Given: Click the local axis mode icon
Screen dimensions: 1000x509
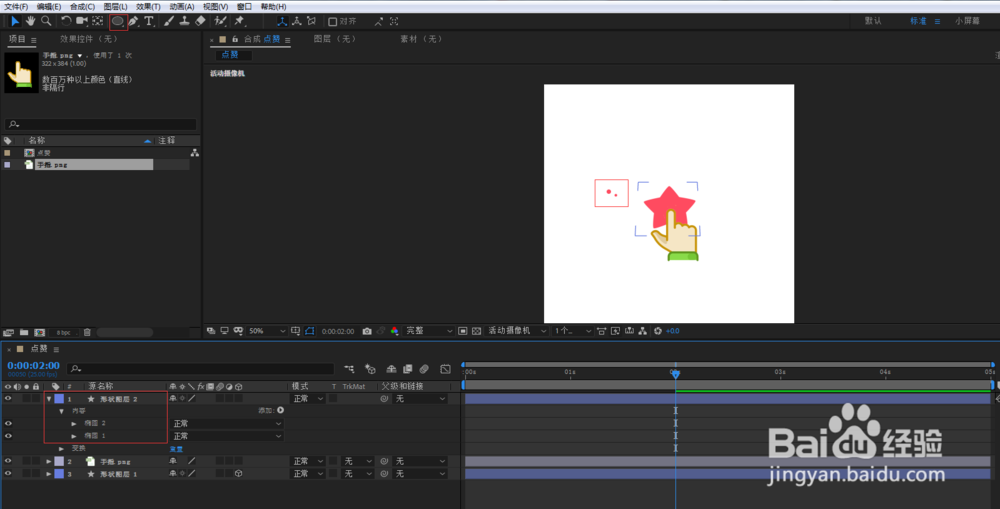Looking at the screenshot, I should pyautogui.click(x=282, y=21).
